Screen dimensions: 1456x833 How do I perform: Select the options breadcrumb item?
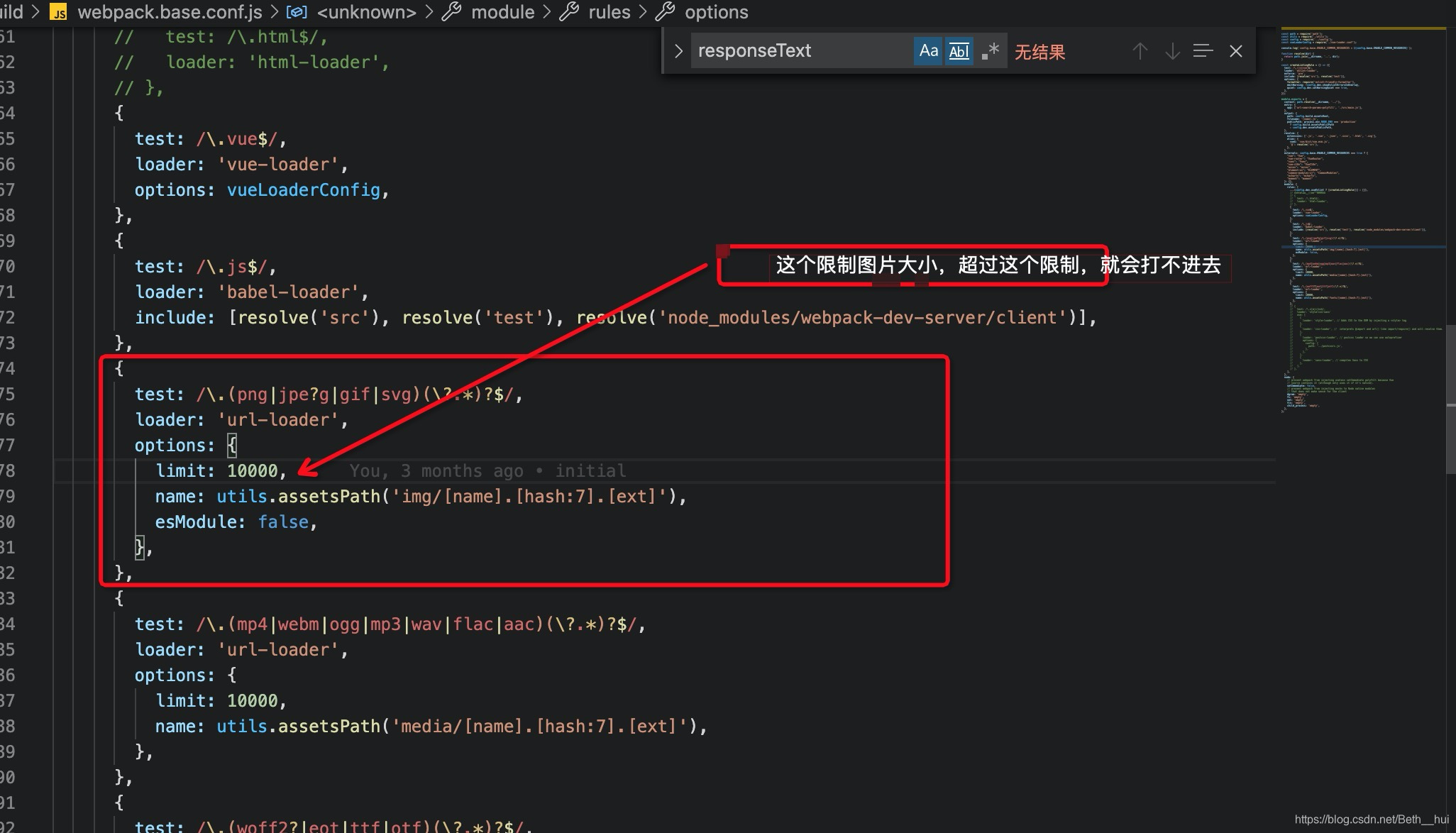pyautogui.click(x=716, y=12)
